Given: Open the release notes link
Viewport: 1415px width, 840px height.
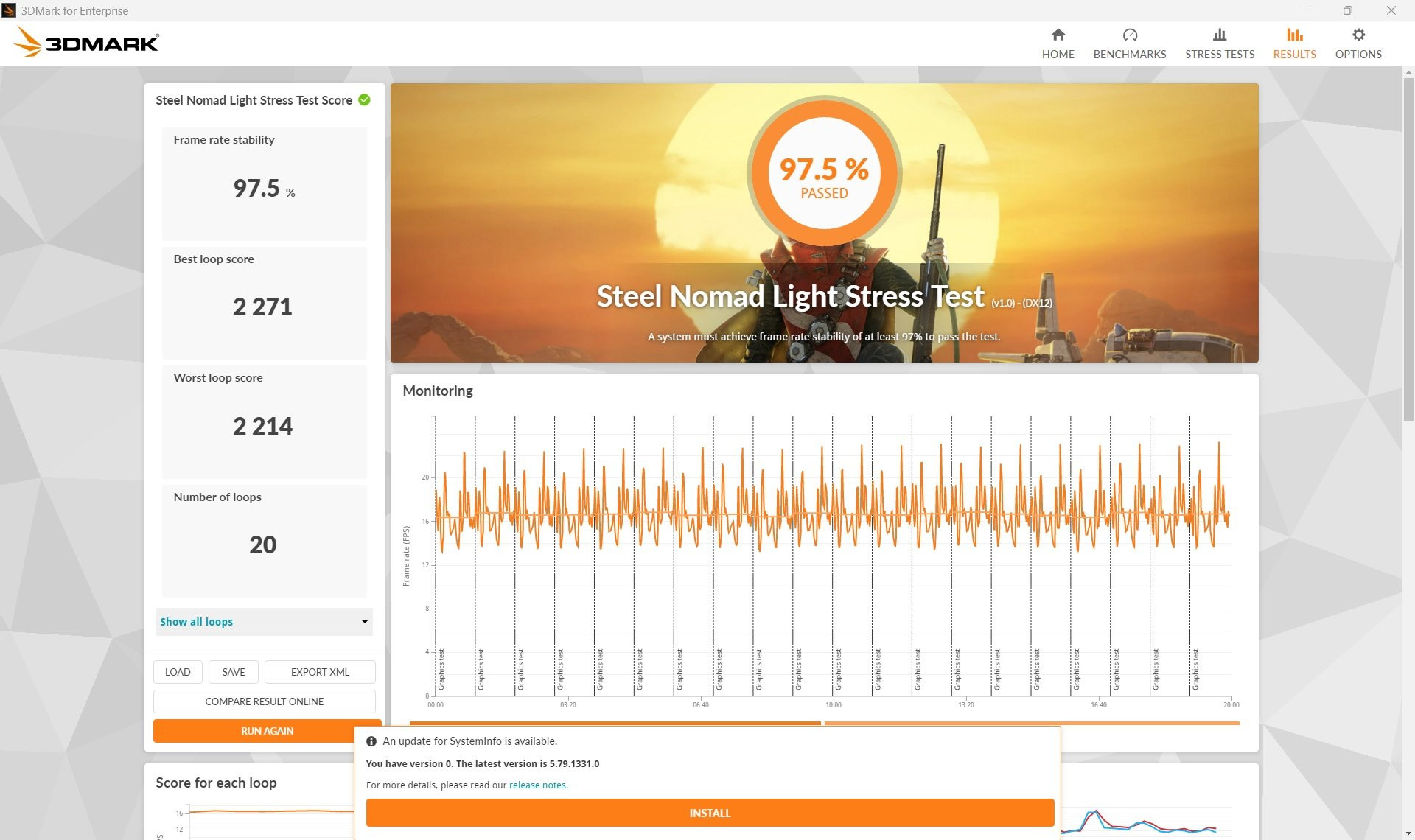Looking at the screenshot, I should coord(537,785).
